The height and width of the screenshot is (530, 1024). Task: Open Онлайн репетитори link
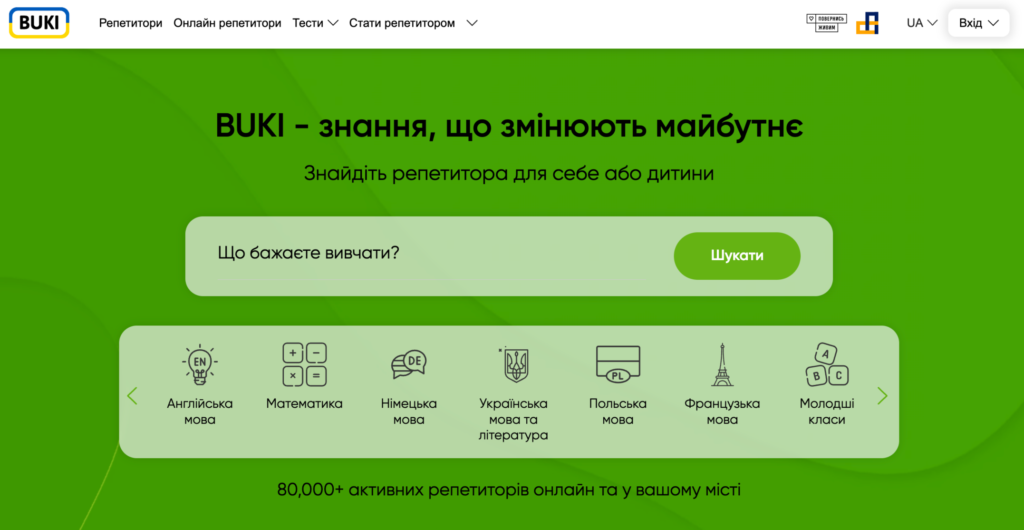tap(227, 23)
